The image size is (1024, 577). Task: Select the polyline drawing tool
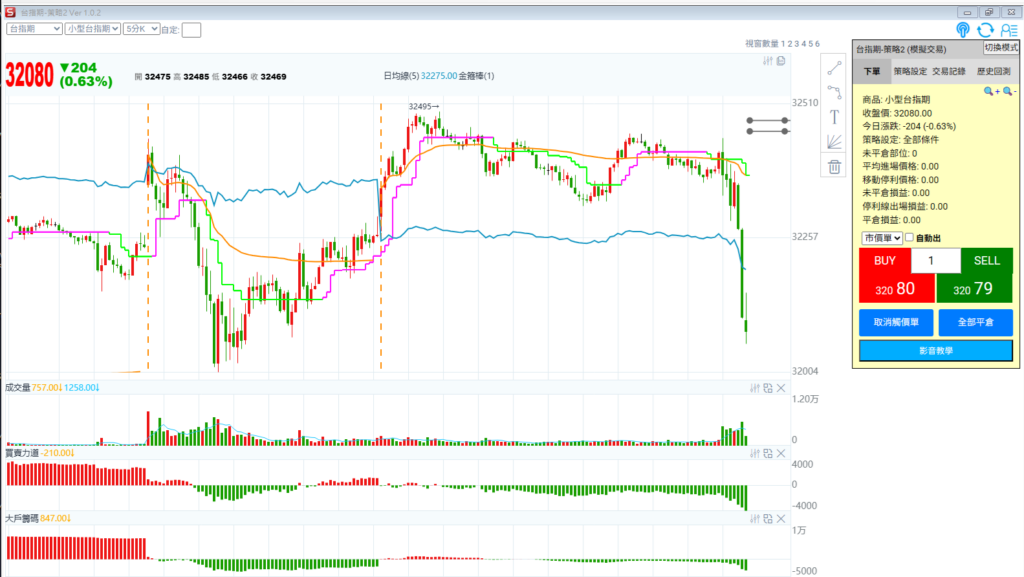[834, 92]
